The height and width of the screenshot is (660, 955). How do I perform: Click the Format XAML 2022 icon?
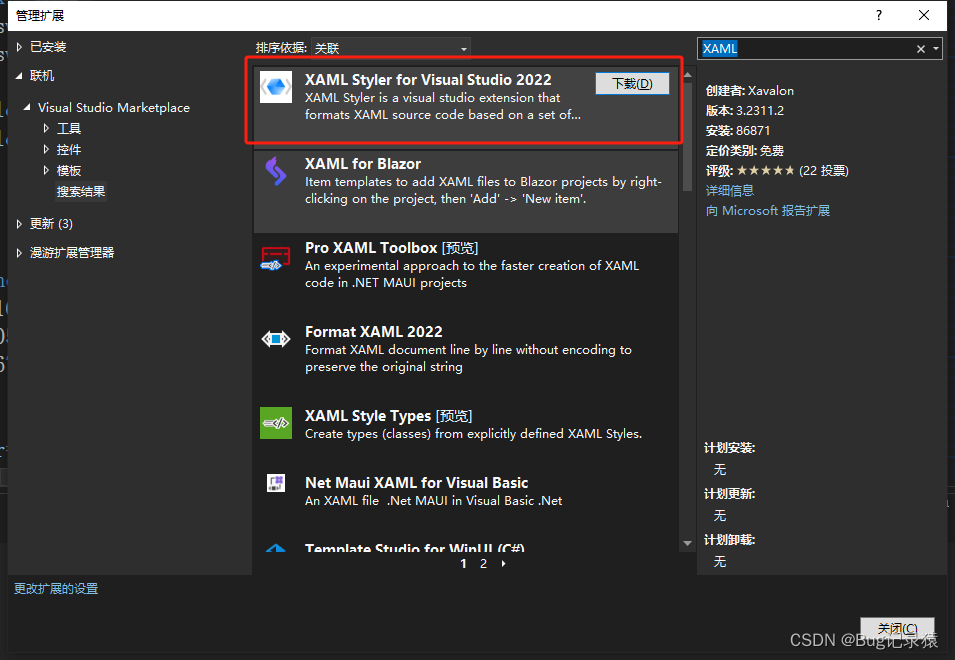coord(276,339)
